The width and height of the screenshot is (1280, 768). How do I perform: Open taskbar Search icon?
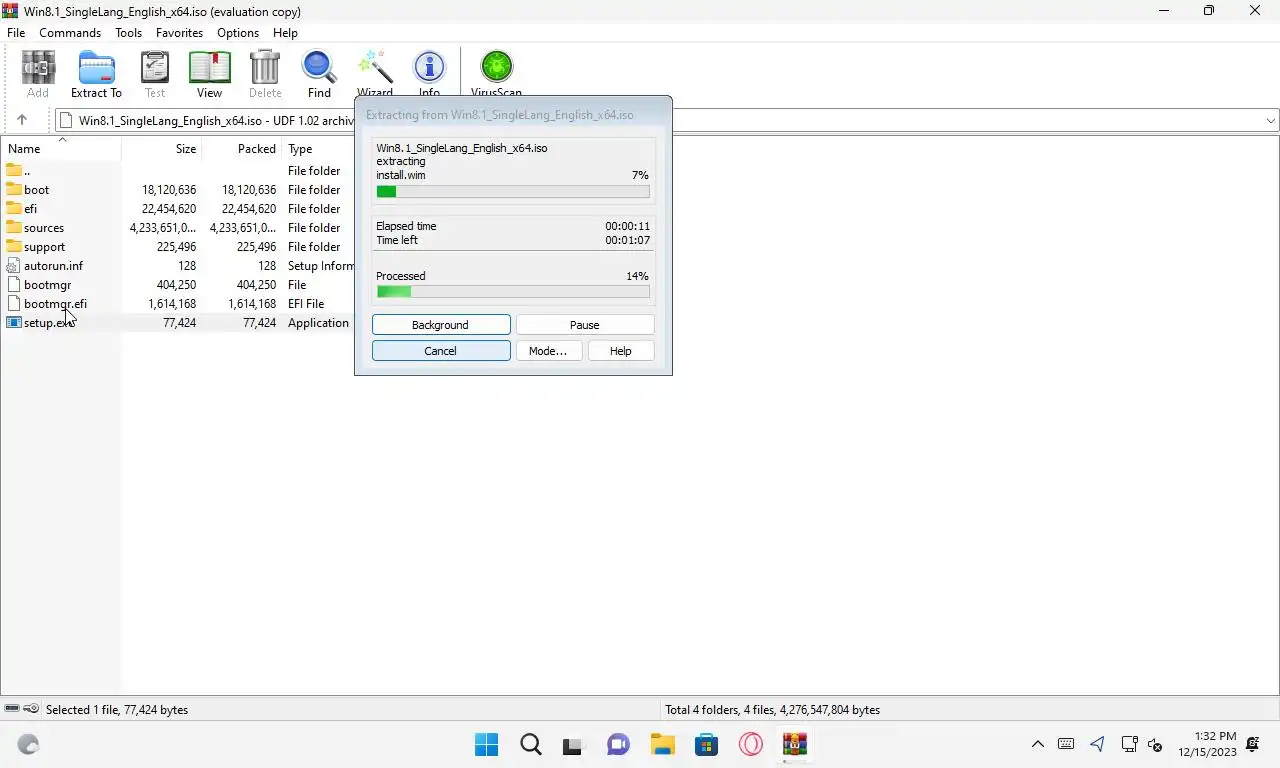tap(531, 744)
